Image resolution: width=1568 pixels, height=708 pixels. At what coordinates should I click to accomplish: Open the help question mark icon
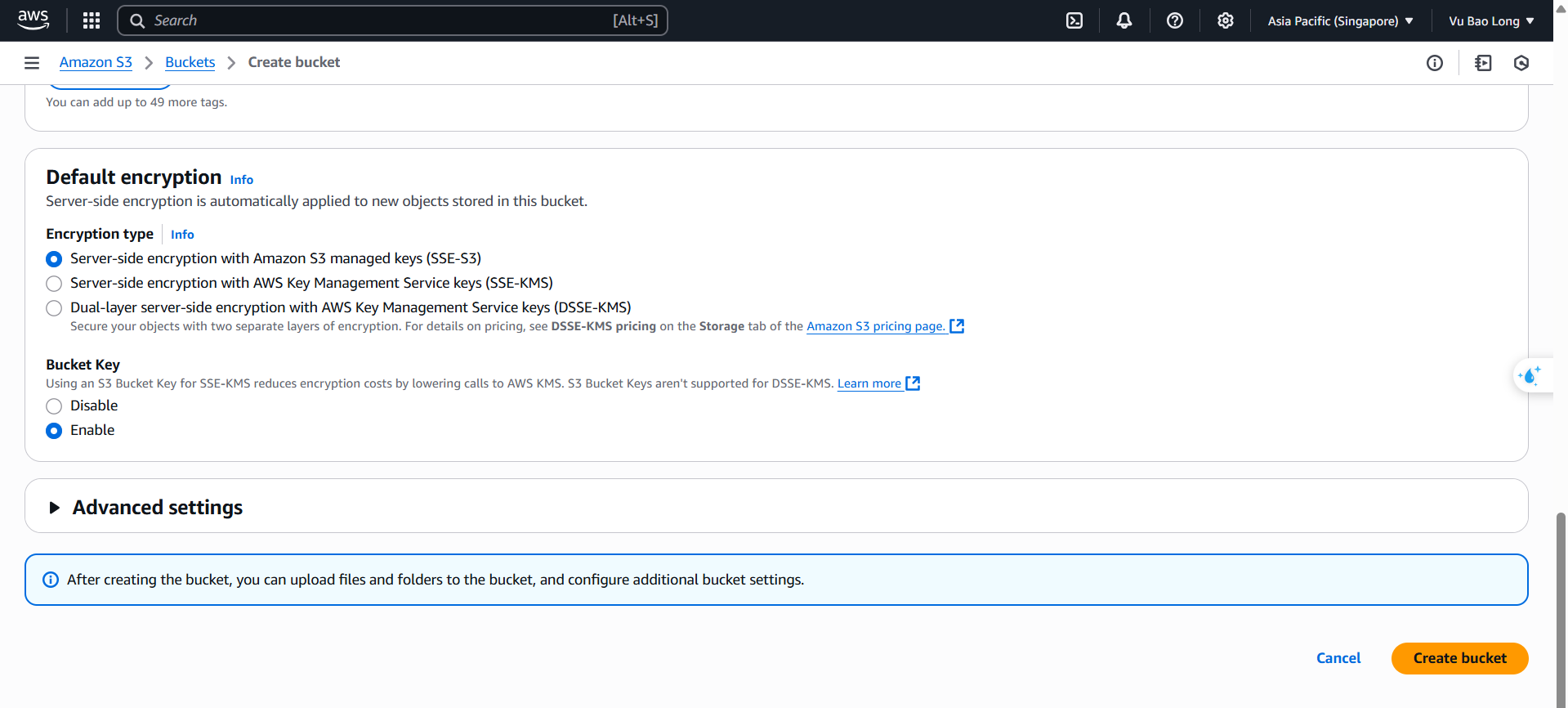coord(1175,20)
